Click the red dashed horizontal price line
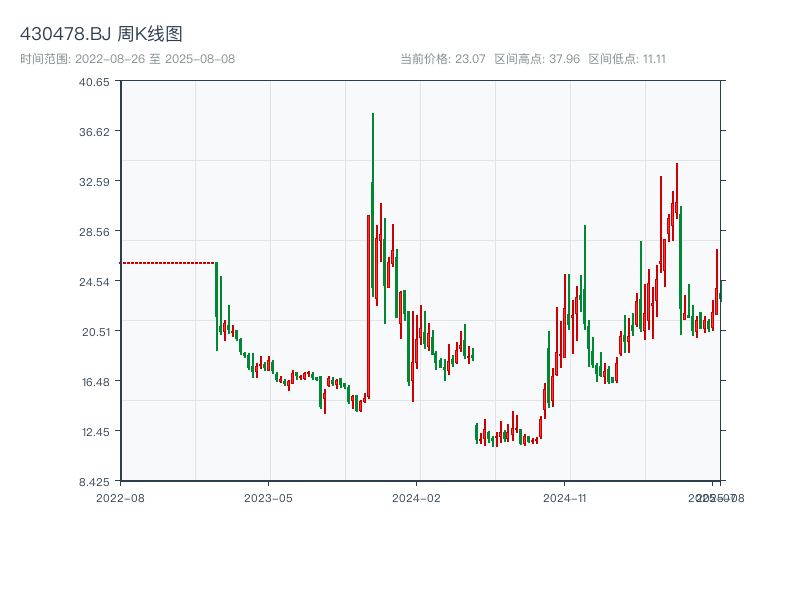This screenshot has height=600, width=800. coord(168,263)
